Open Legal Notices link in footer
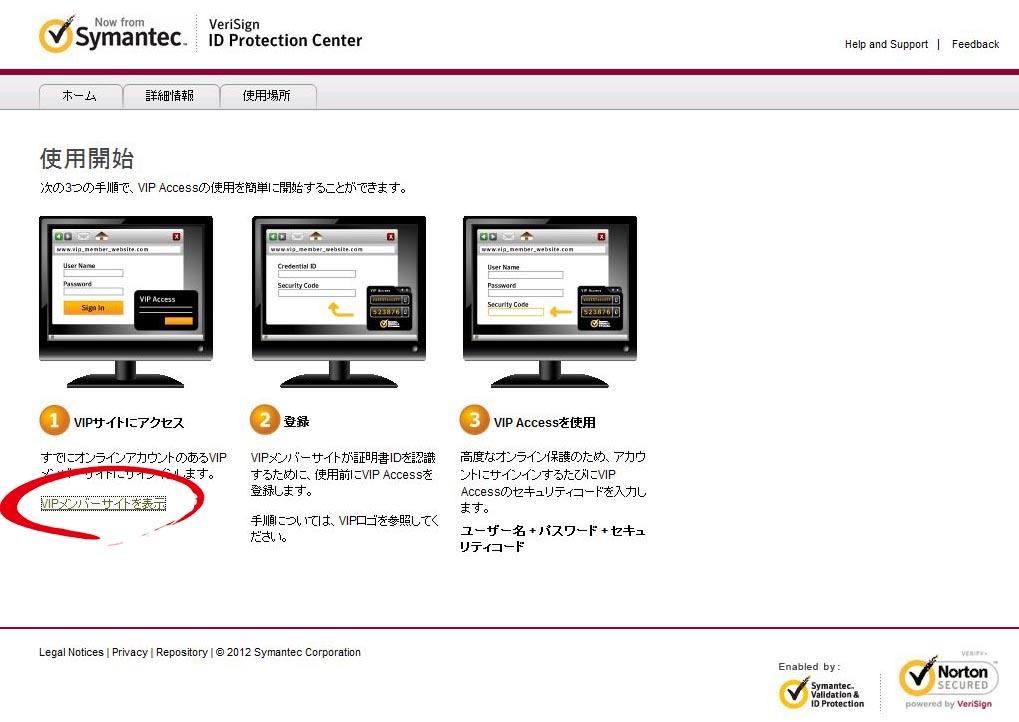1019x722 pixels. (x=71, y=652)
